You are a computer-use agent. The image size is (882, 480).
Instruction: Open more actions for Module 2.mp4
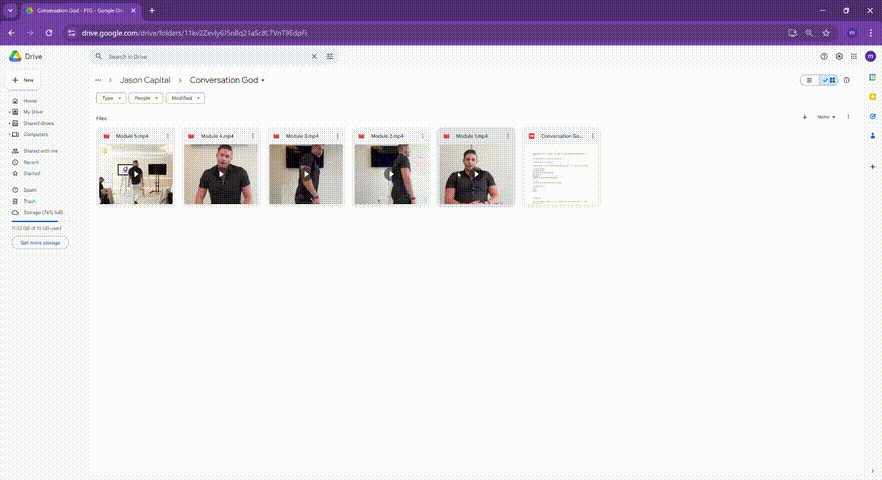(x=422, y=136)
